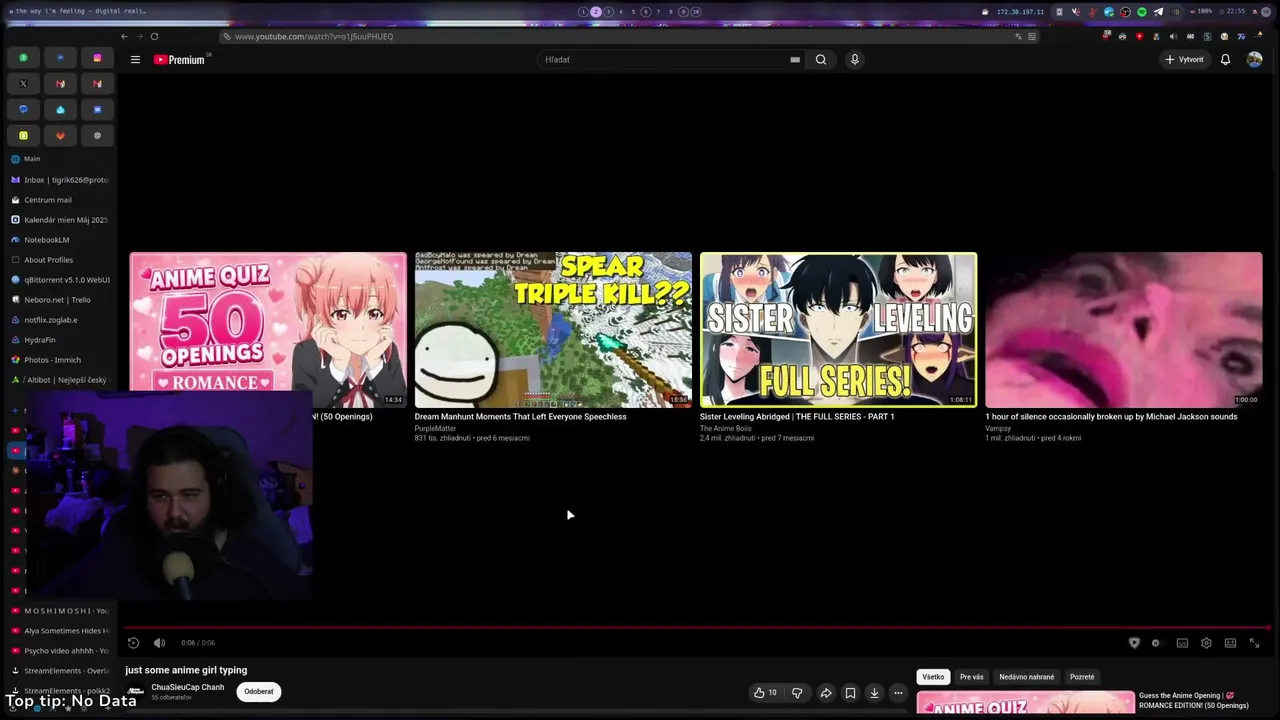Select the Pre vás filter chip
This screenshot has height=720, width=1280.
coord(972,677)
